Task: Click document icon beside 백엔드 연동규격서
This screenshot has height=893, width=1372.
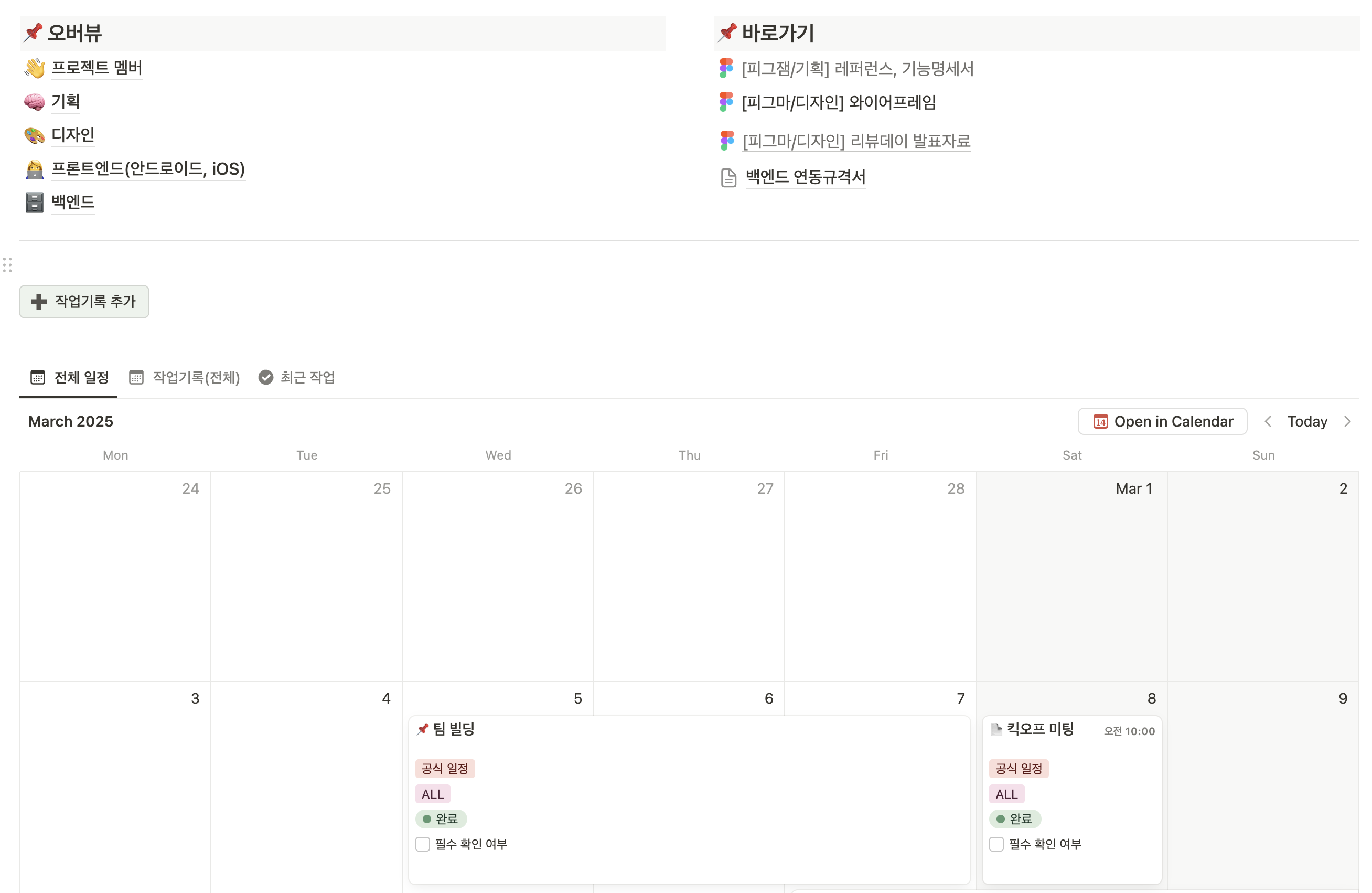Action: (x=728, y=178)
